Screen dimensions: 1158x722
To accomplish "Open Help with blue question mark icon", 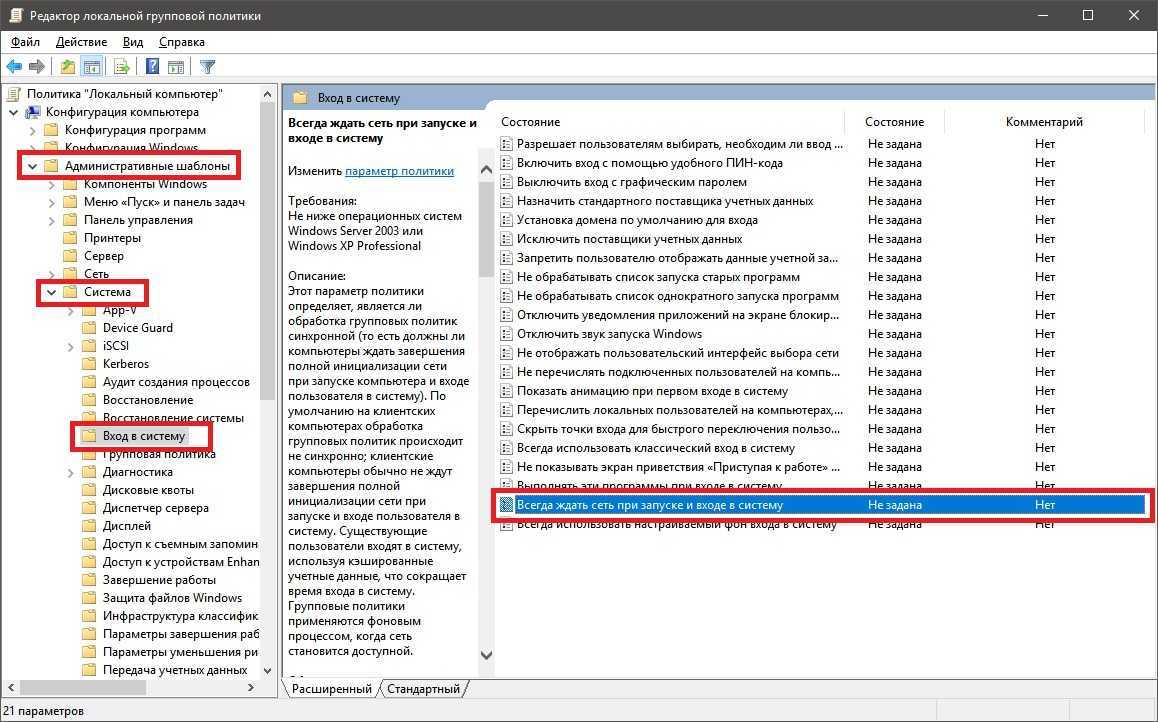I will click(152, 67).
